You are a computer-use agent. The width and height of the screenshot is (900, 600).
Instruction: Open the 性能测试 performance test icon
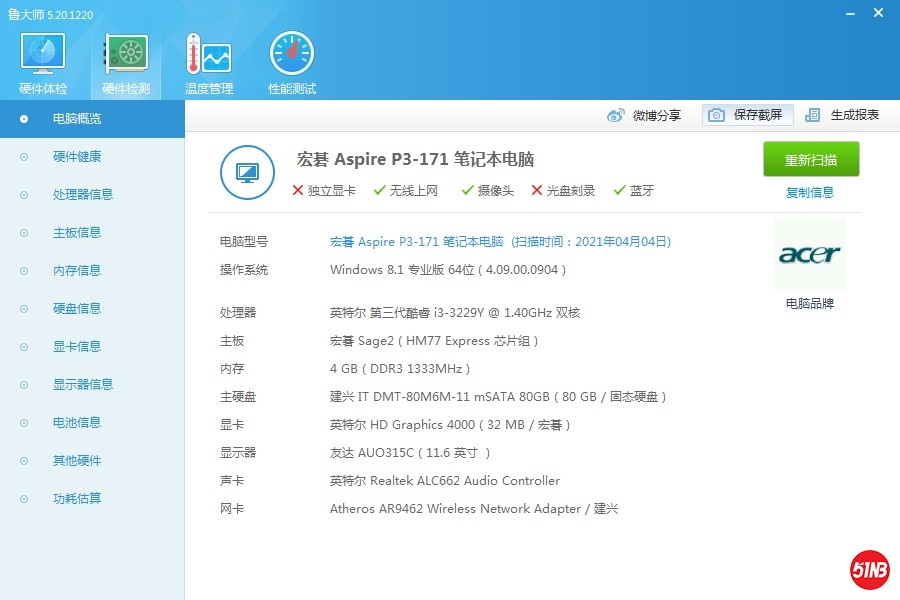tap(291, 63)
